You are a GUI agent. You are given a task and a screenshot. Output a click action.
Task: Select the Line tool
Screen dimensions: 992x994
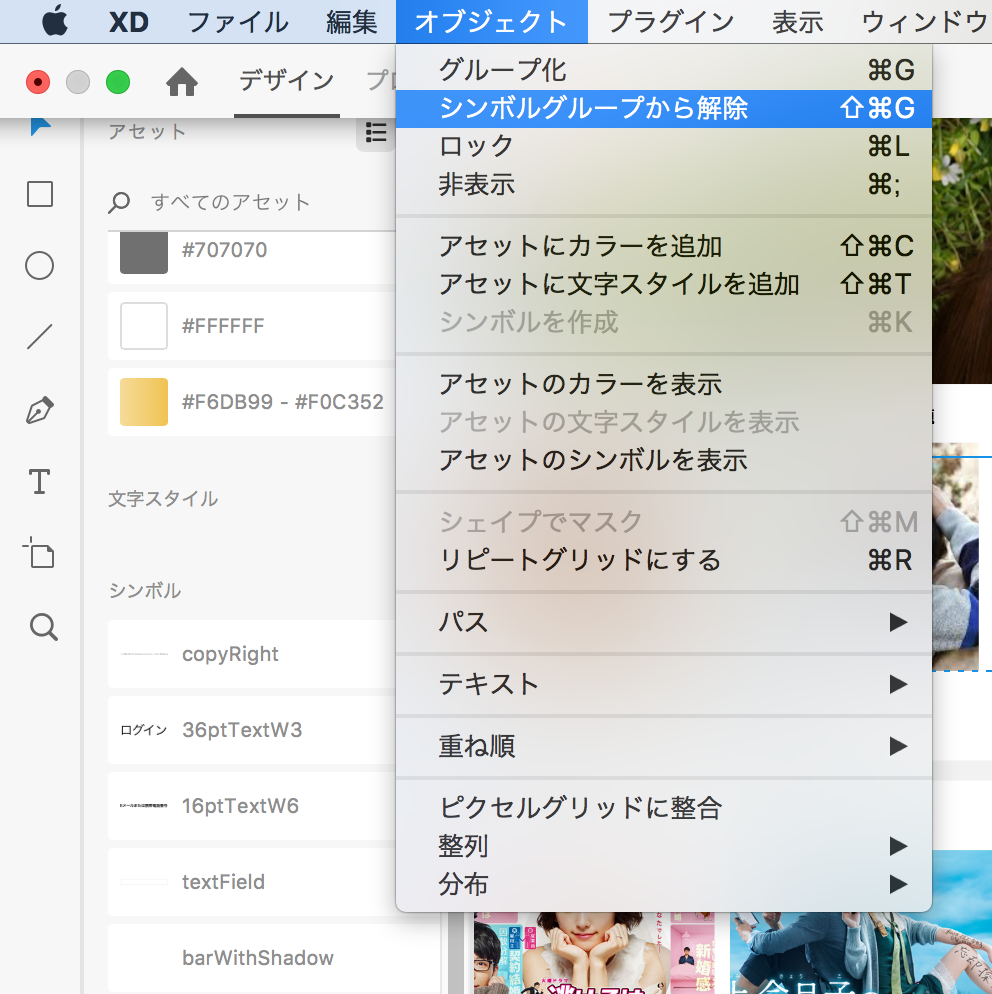click(40, 338)
